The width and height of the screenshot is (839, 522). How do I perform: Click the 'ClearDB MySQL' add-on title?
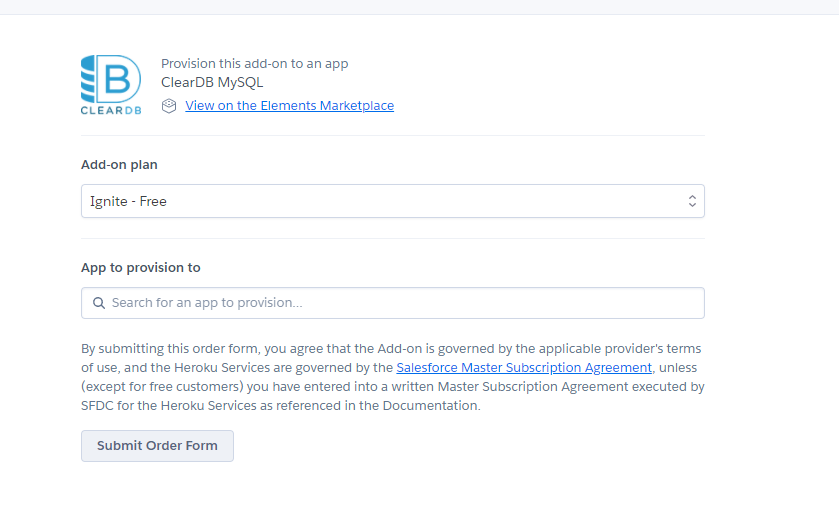[x=212, y=83]
